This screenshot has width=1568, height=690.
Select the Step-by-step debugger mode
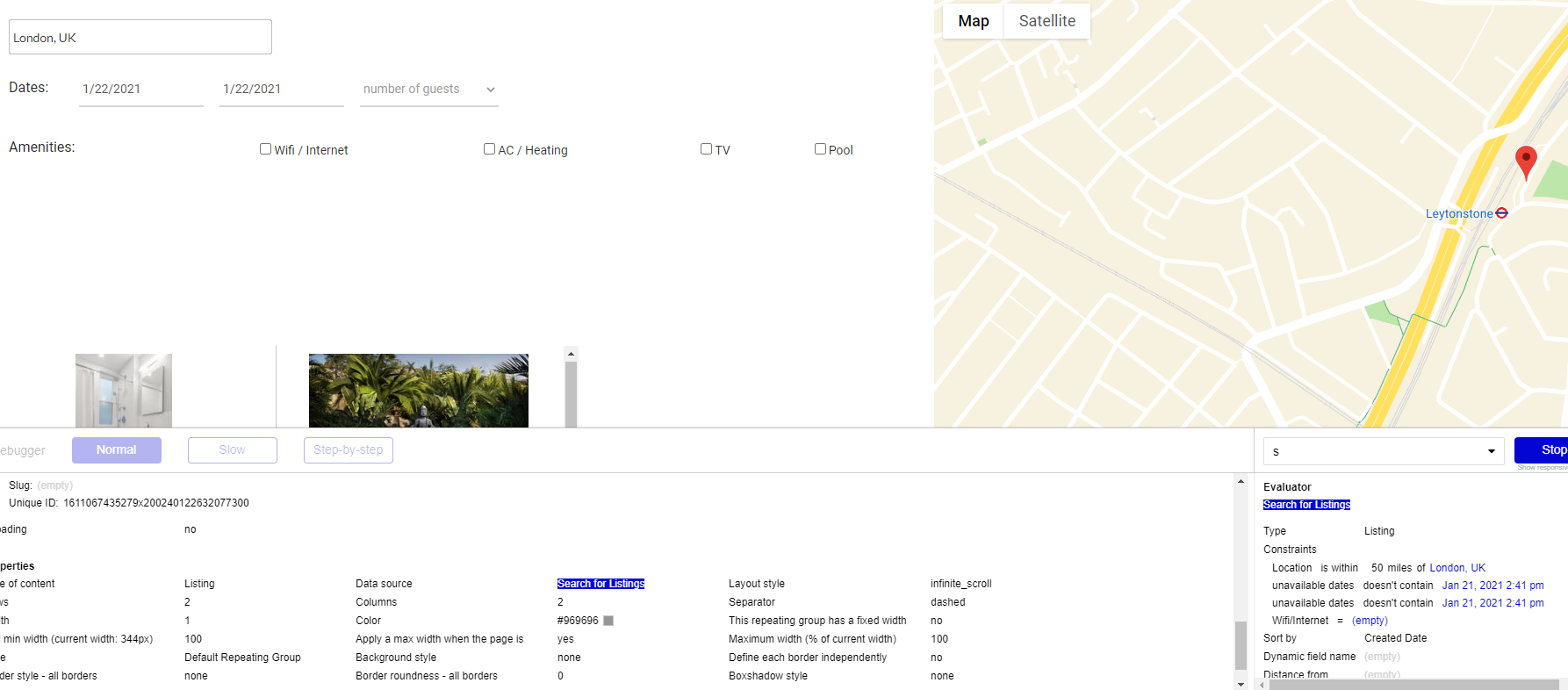pos(349,450)
